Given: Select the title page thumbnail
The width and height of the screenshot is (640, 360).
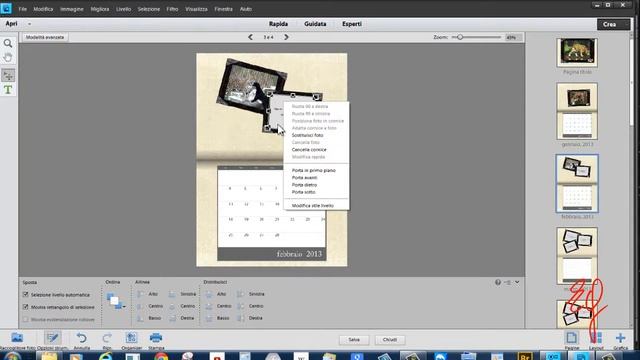Looking at the screenshot, I should point(577,52).
